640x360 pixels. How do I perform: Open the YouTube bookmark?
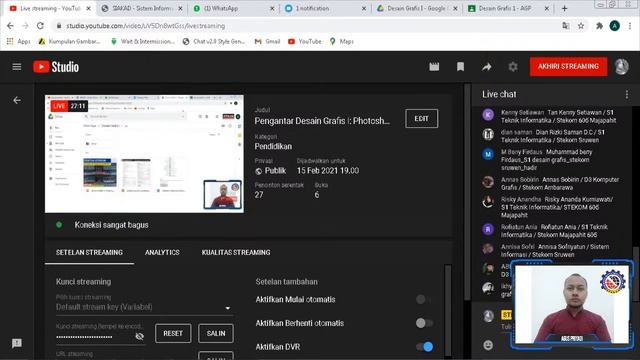pos(304,41)
